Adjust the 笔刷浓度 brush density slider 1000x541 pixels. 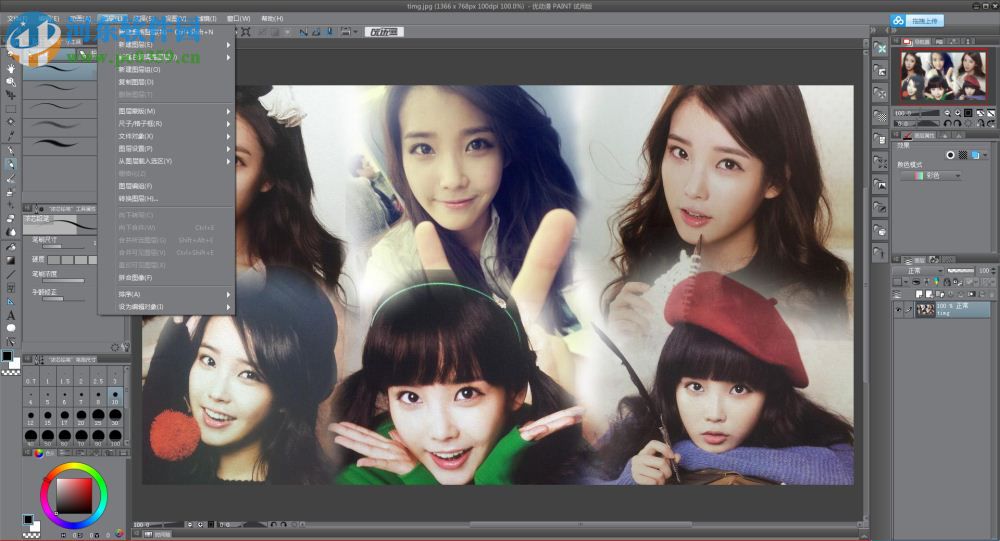pyautogui.click(x=63, y=281)
